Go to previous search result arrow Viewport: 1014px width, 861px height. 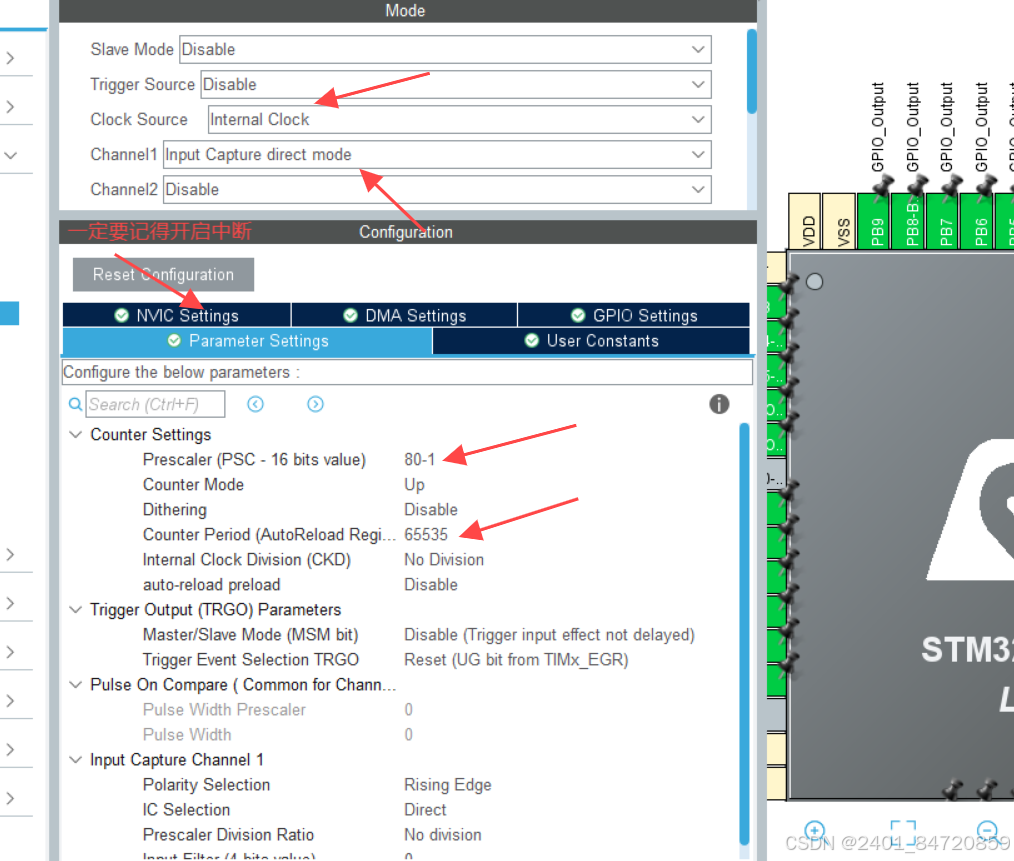pos(255,404)
